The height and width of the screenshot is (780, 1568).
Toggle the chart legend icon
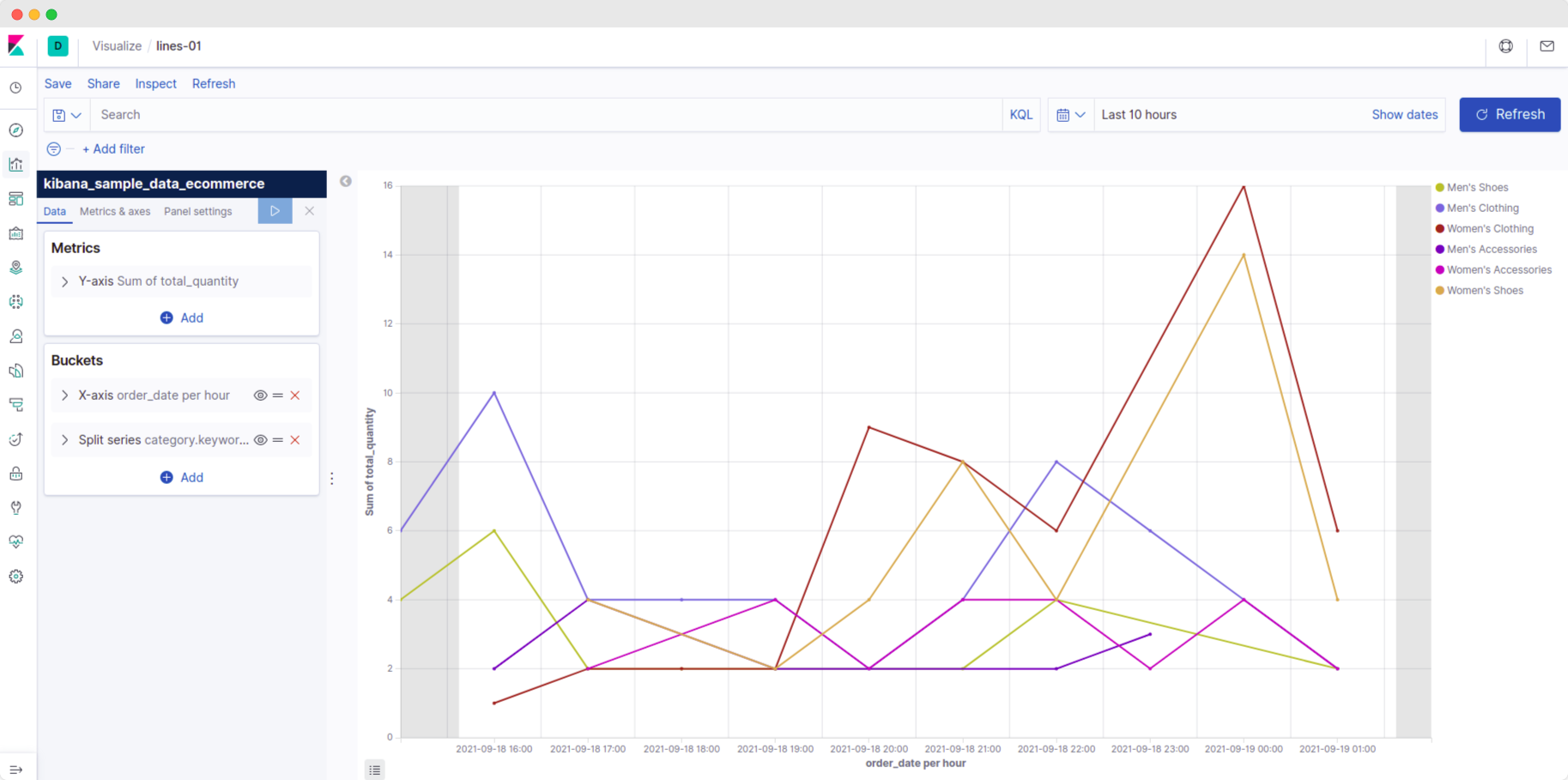[x=375, y=770]
